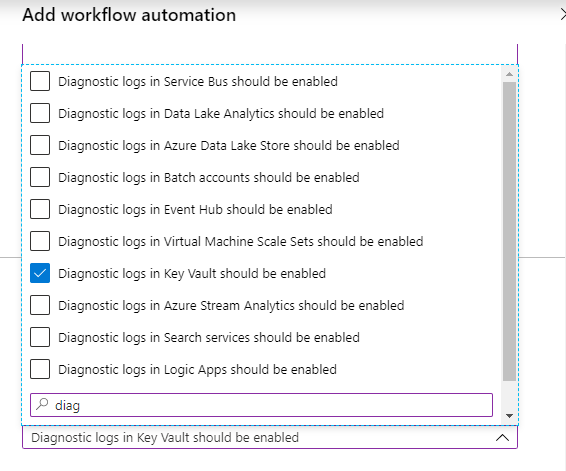Click 'Diagnostic logs in Data Lake Analytics should be enabled' text

[x=221, y=114]
